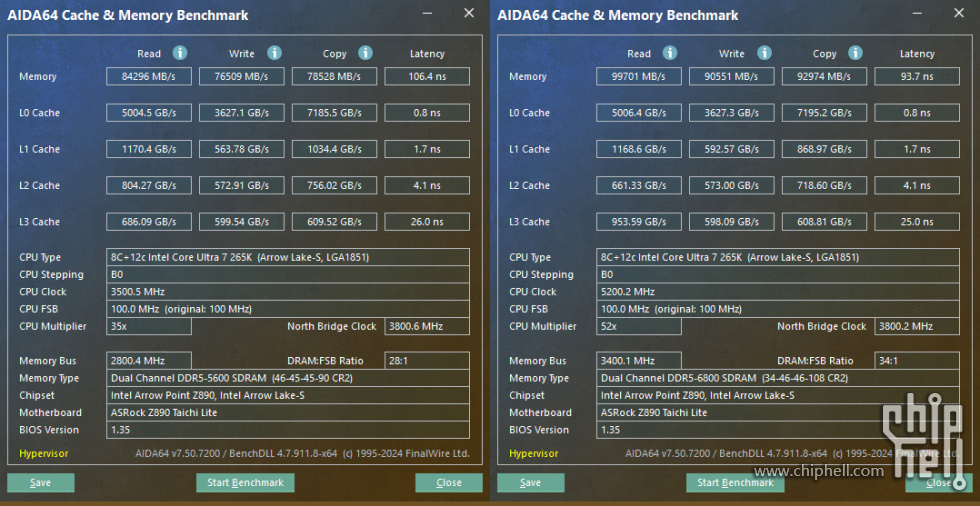Click Close button in left window
This screenshot has height=506, width=980.
(449, 482)
